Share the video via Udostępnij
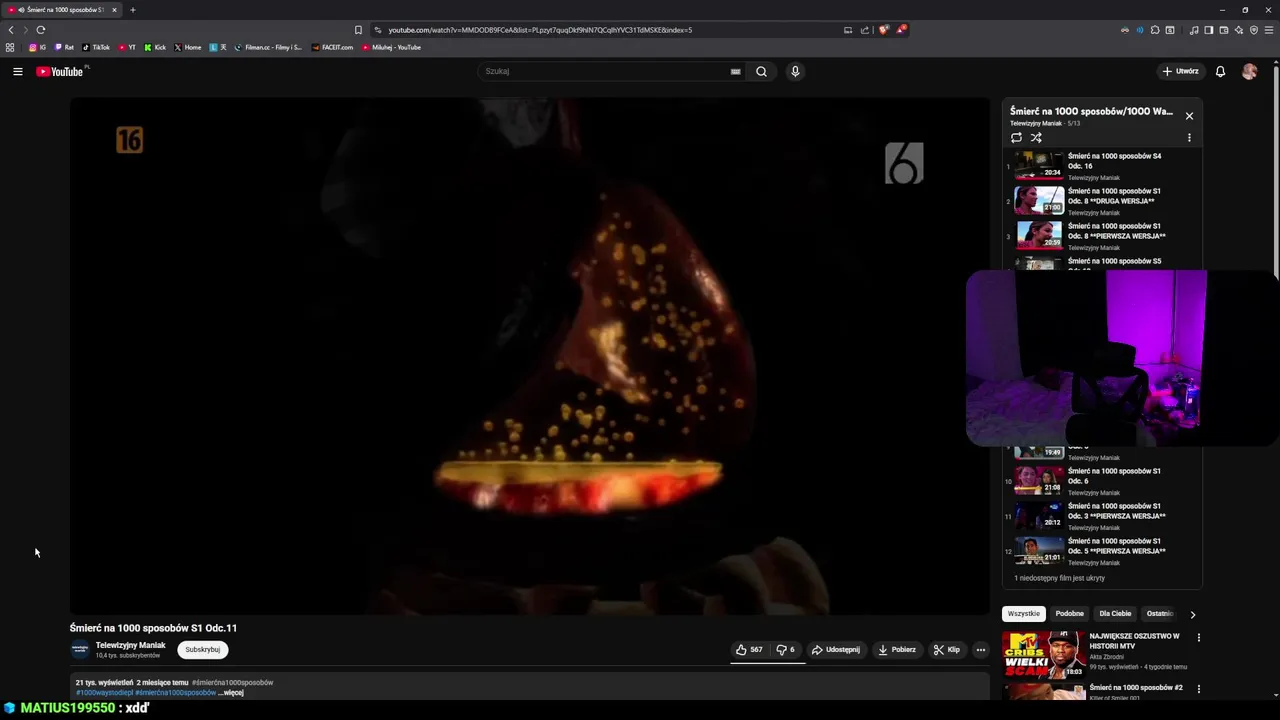The height and width of the screenshot is (720, 1280). click(836, 649)
